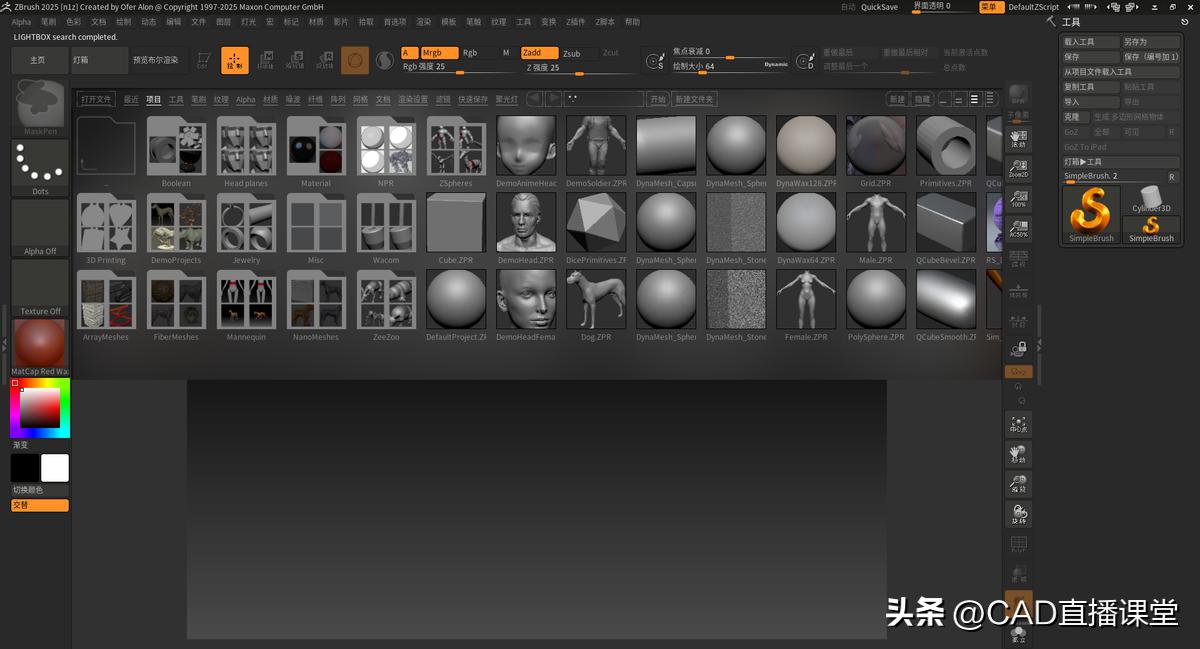Click the LightBox previous-page arrow
Image resolution: width=1200 pixels, height=649 pixels.
pyautogui.click(x=534, y=98)
